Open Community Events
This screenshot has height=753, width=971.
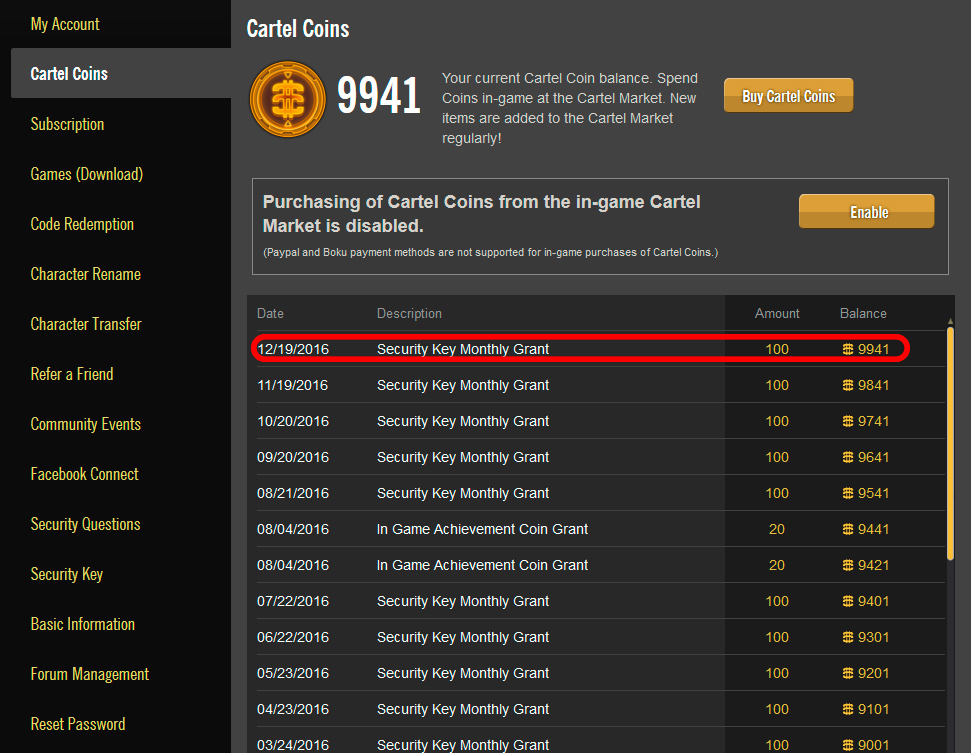tap(85, 424)
